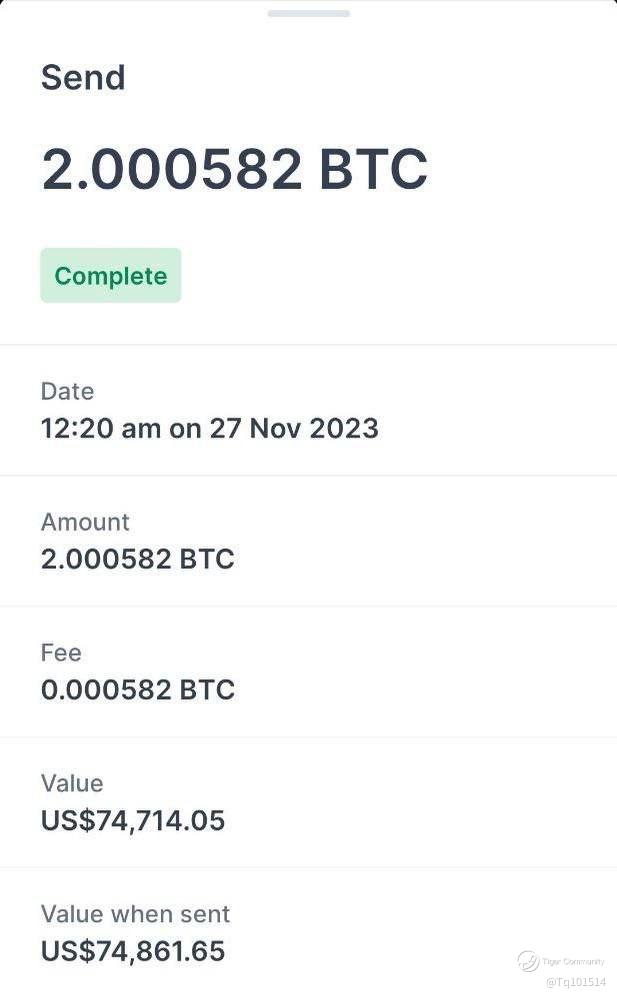Select the US$74,861.65 value

133,952
